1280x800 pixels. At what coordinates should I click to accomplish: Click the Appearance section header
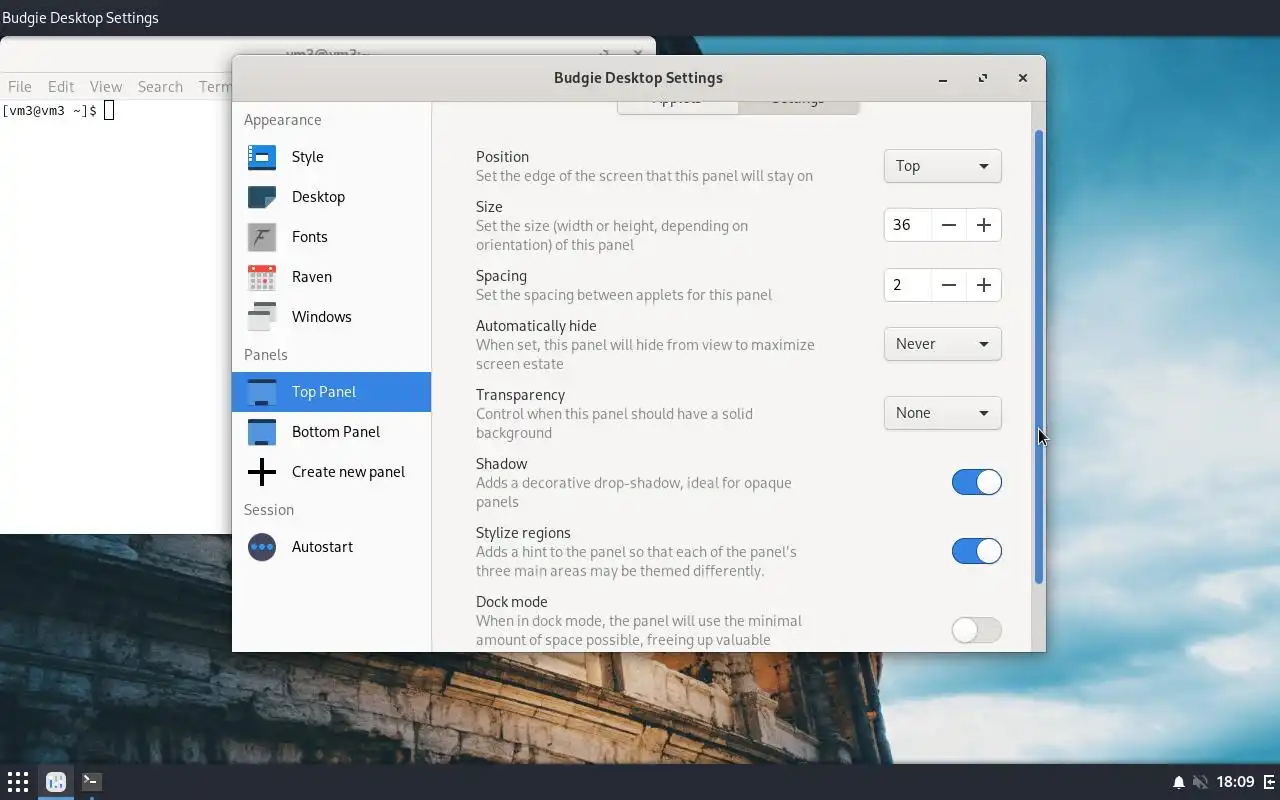tap(283, 120)
